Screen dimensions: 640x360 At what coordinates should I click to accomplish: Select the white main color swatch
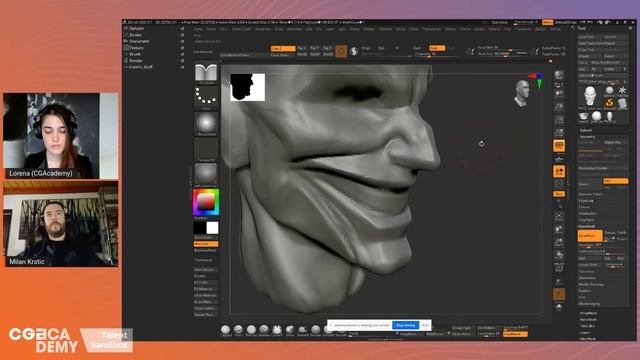pos(212,228)
